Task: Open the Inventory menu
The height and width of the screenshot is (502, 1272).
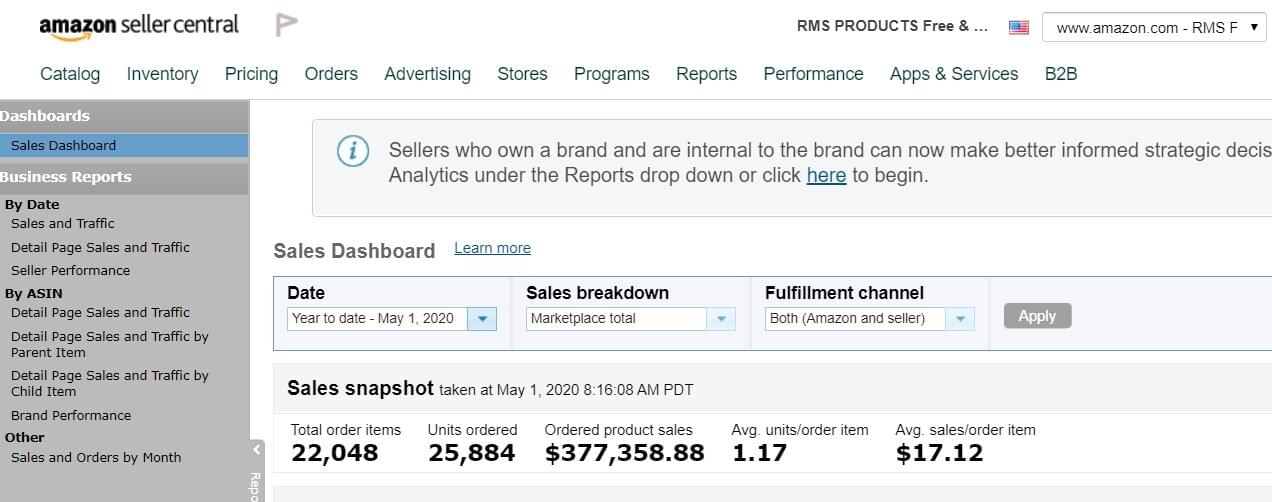Action: click(x=162, y=74)
